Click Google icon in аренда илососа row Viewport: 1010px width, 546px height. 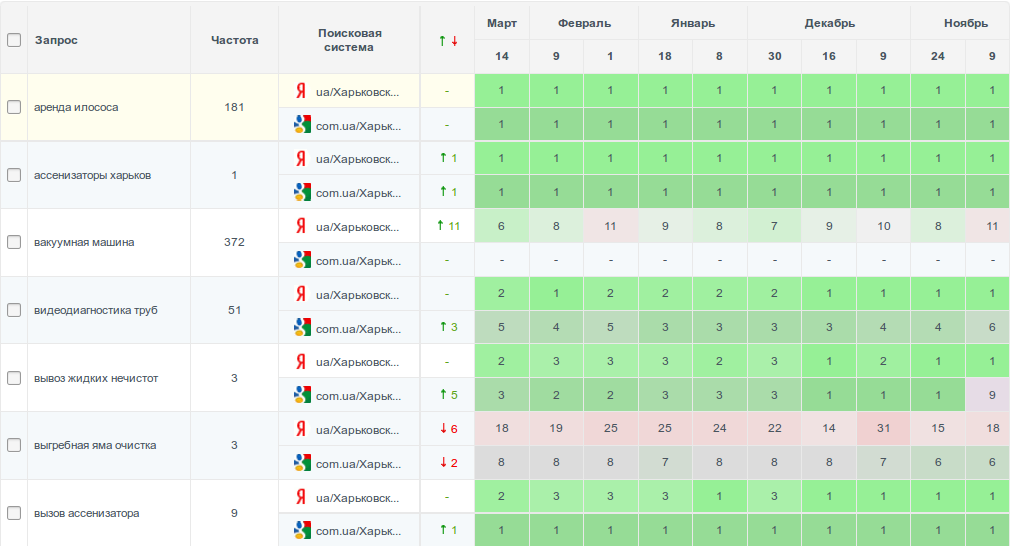[299, 125]
